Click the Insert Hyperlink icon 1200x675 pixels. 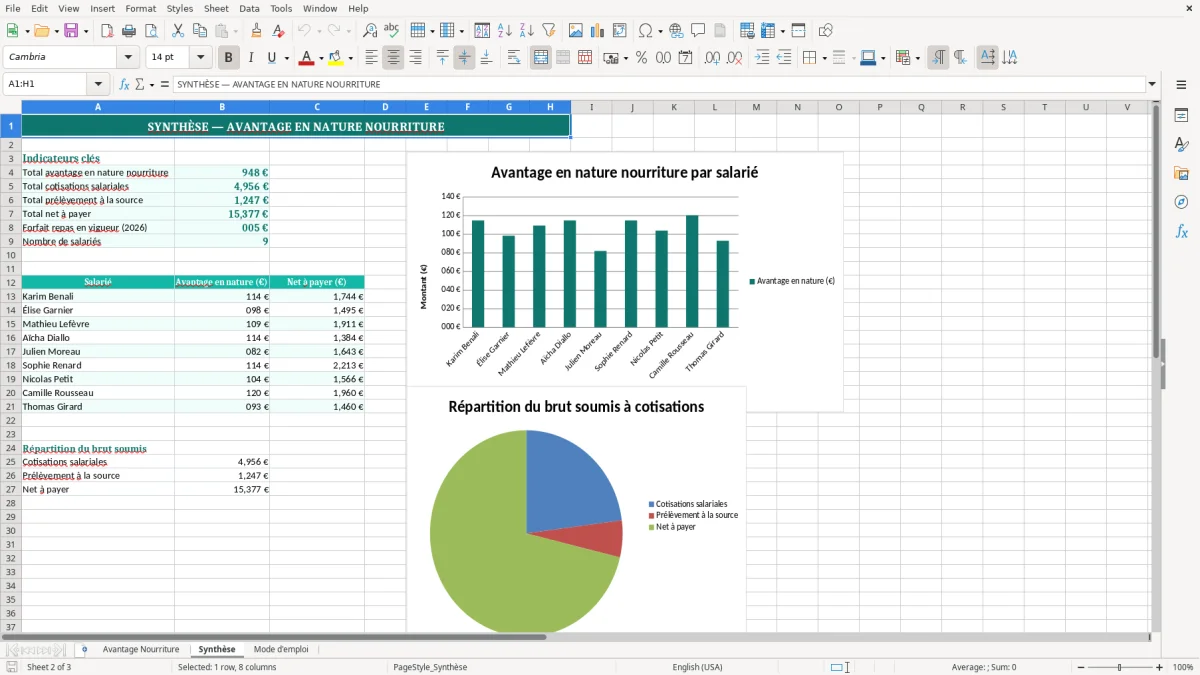677,31
